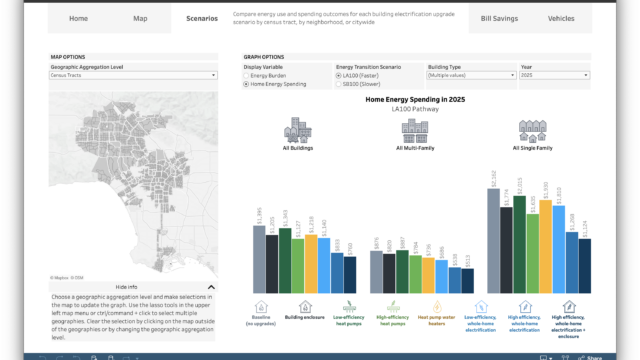
Task: Select the $736 yellow Multi-Family bar
Action: pos(428,276)
